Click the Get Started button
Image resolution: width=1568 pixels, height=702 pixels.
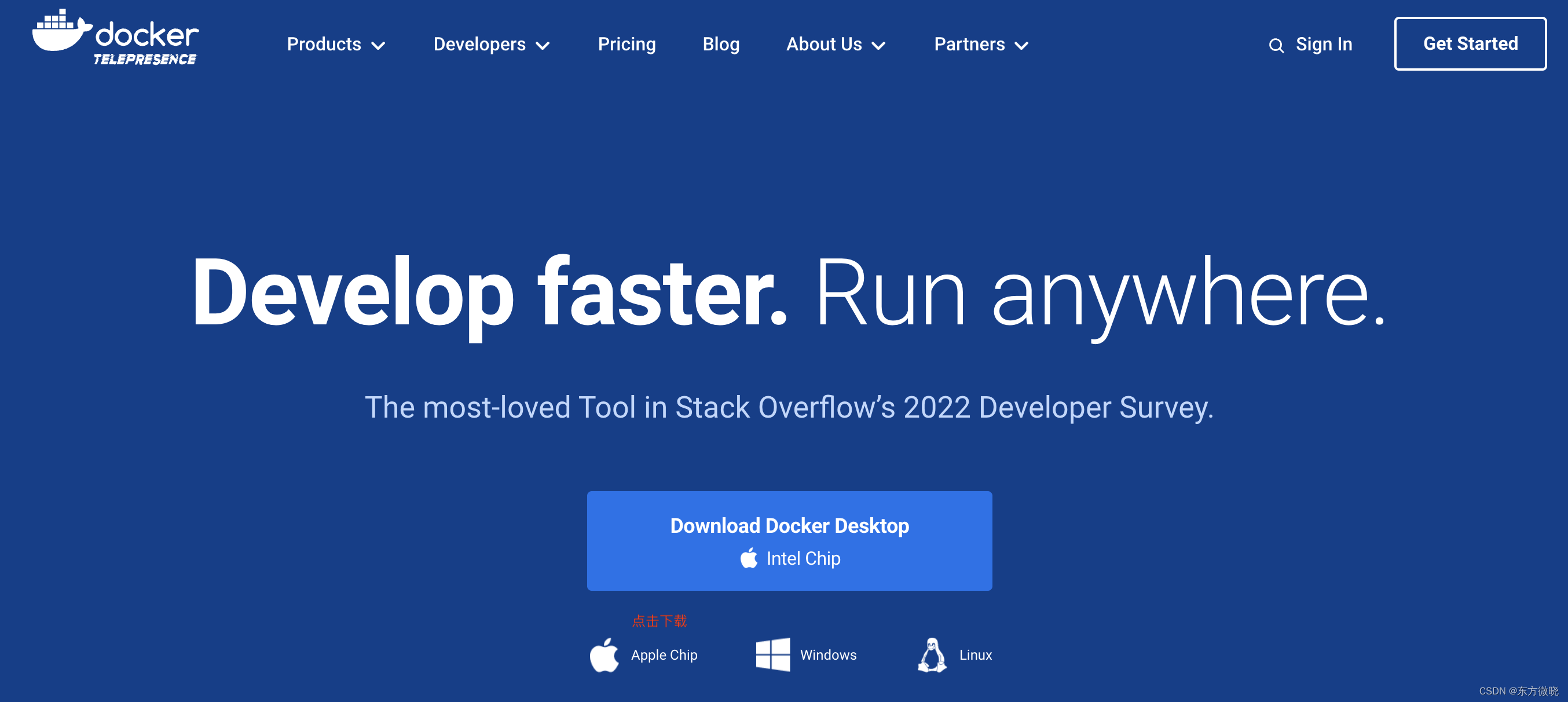pyautogui.click(x=1470, y=44)
